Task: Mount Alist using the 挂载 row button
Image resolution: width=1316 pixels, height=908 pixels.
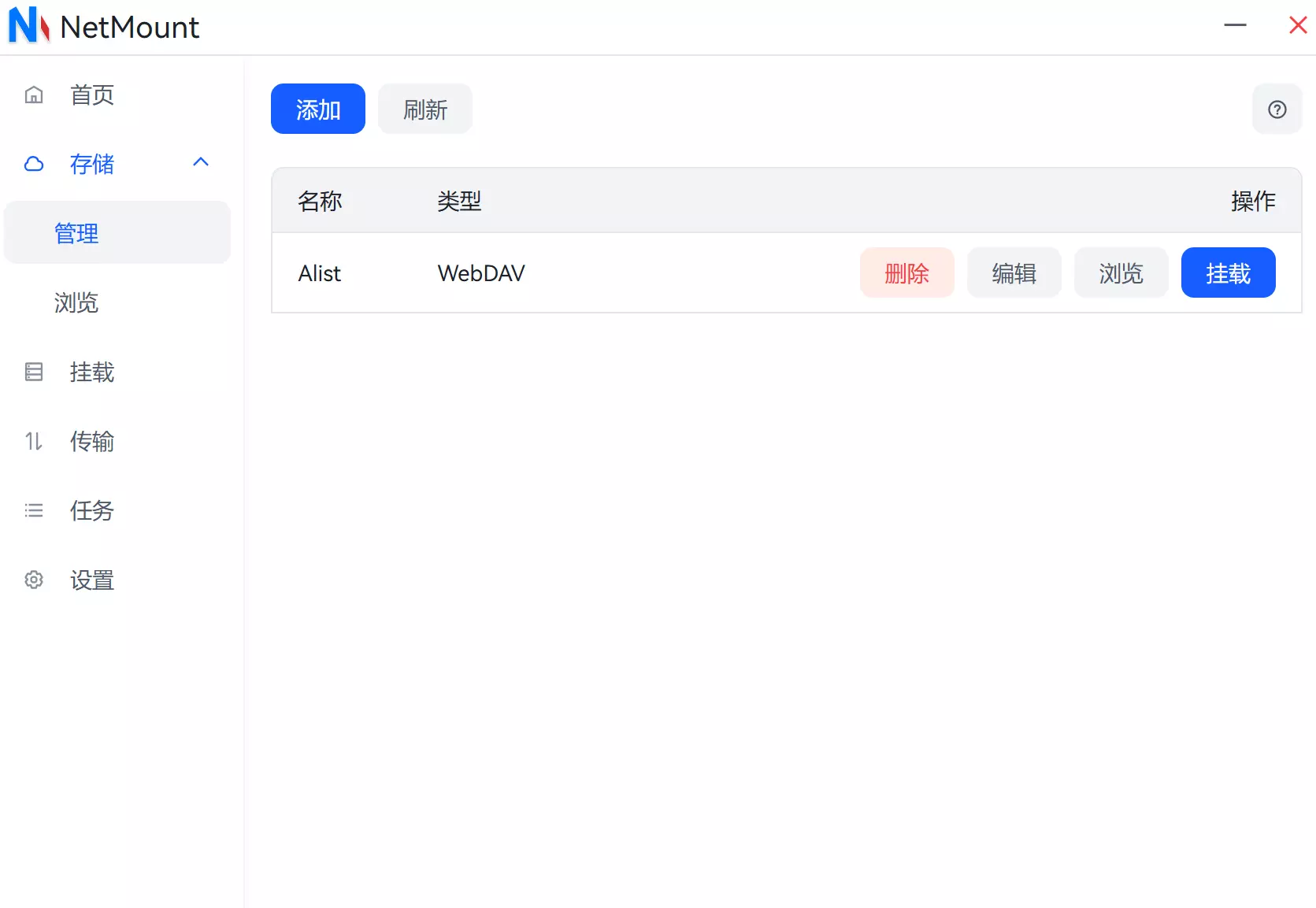Action: [x=1228, y=273]
